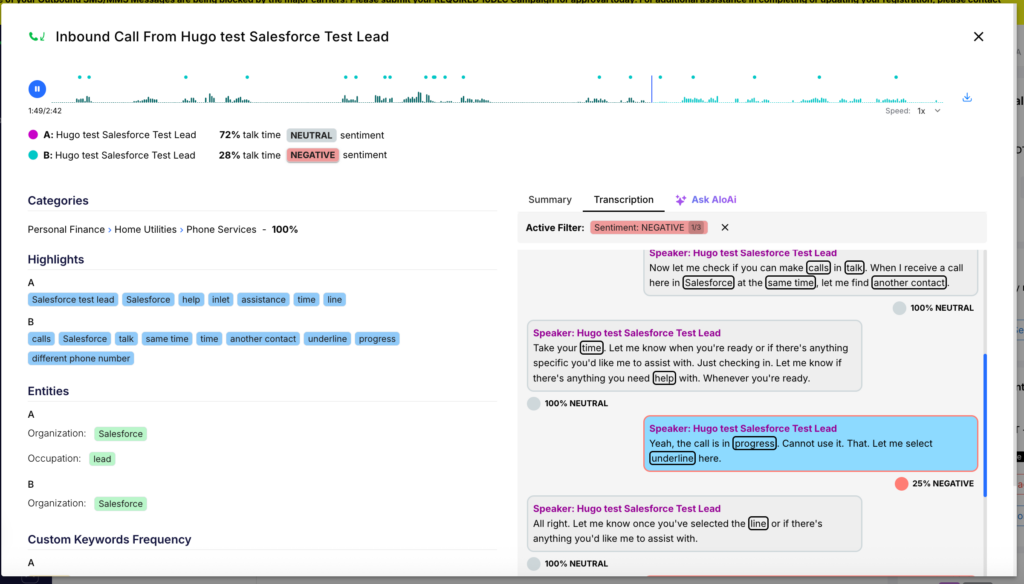1024x584 pixels.
Task: Select the 'All right. Let me know' transcript message
Action: 694,524
